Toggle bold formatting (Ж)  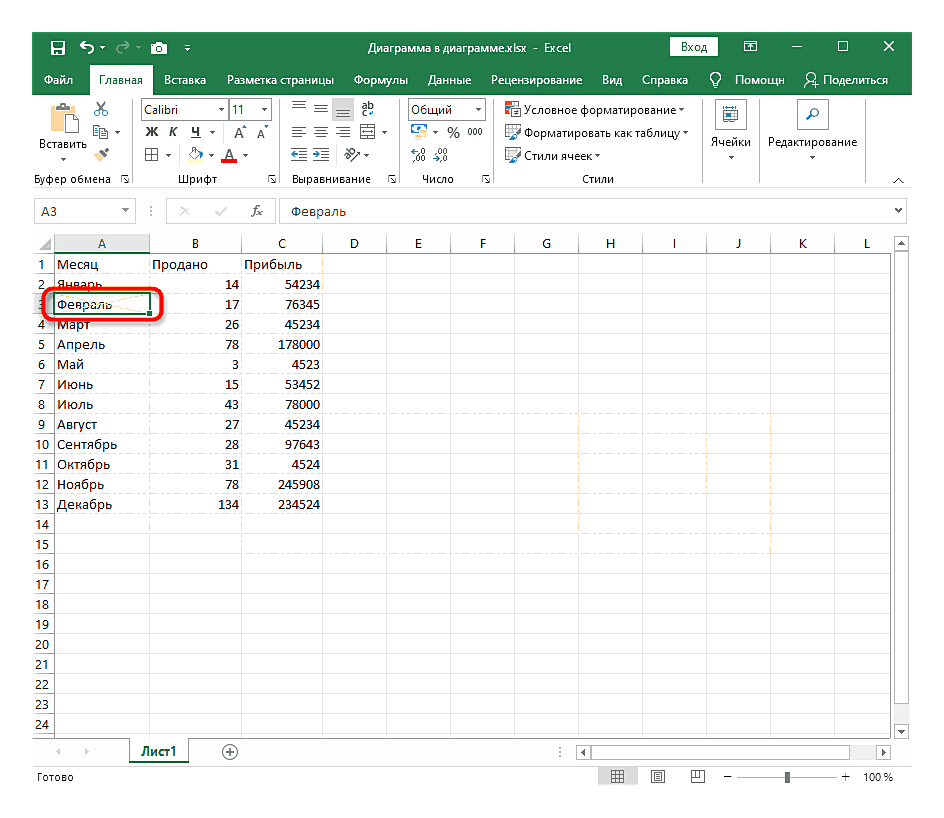point(152,132)
